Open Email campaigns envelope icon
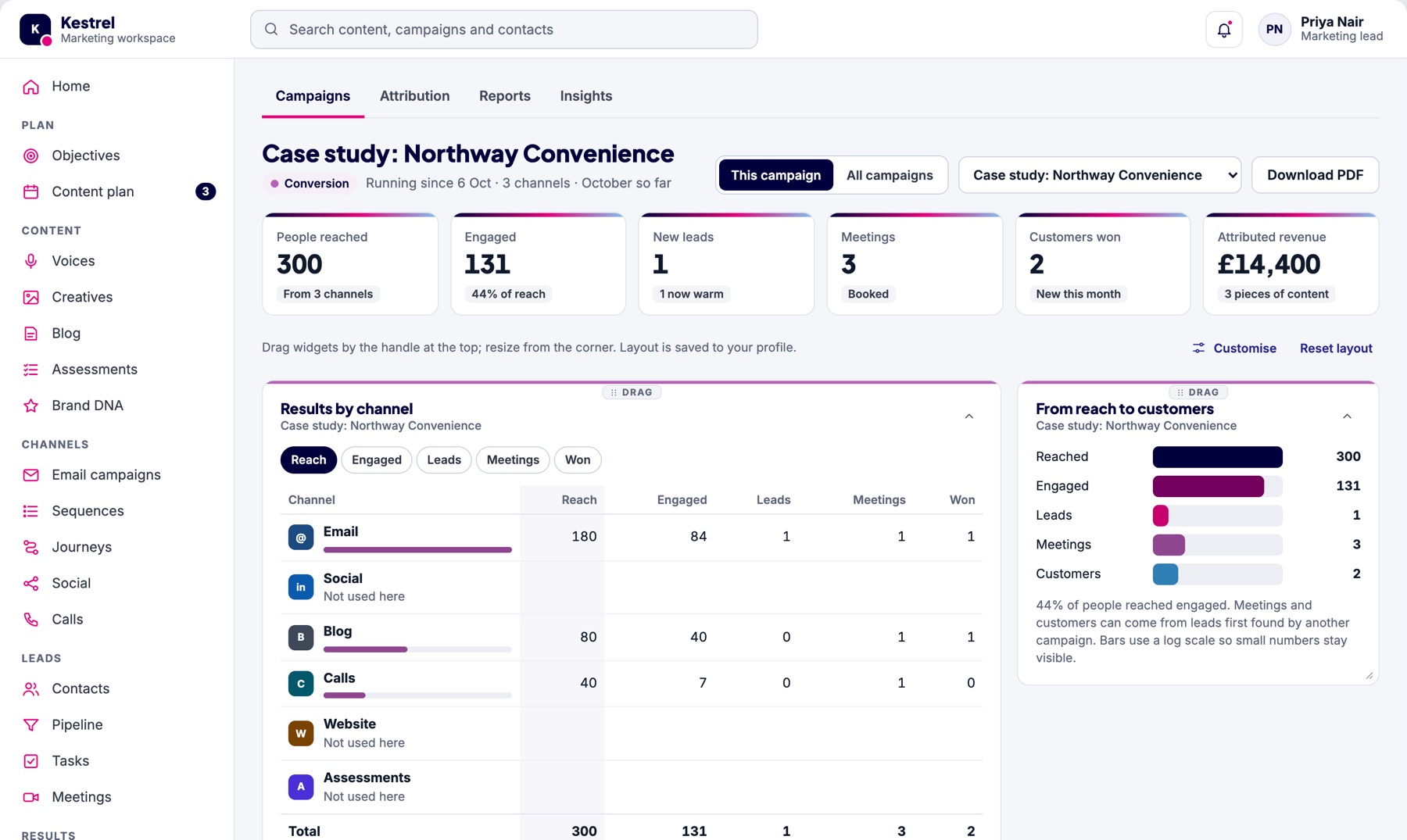The height and width of the screenshot is (840, 1407). pos(31,475)
